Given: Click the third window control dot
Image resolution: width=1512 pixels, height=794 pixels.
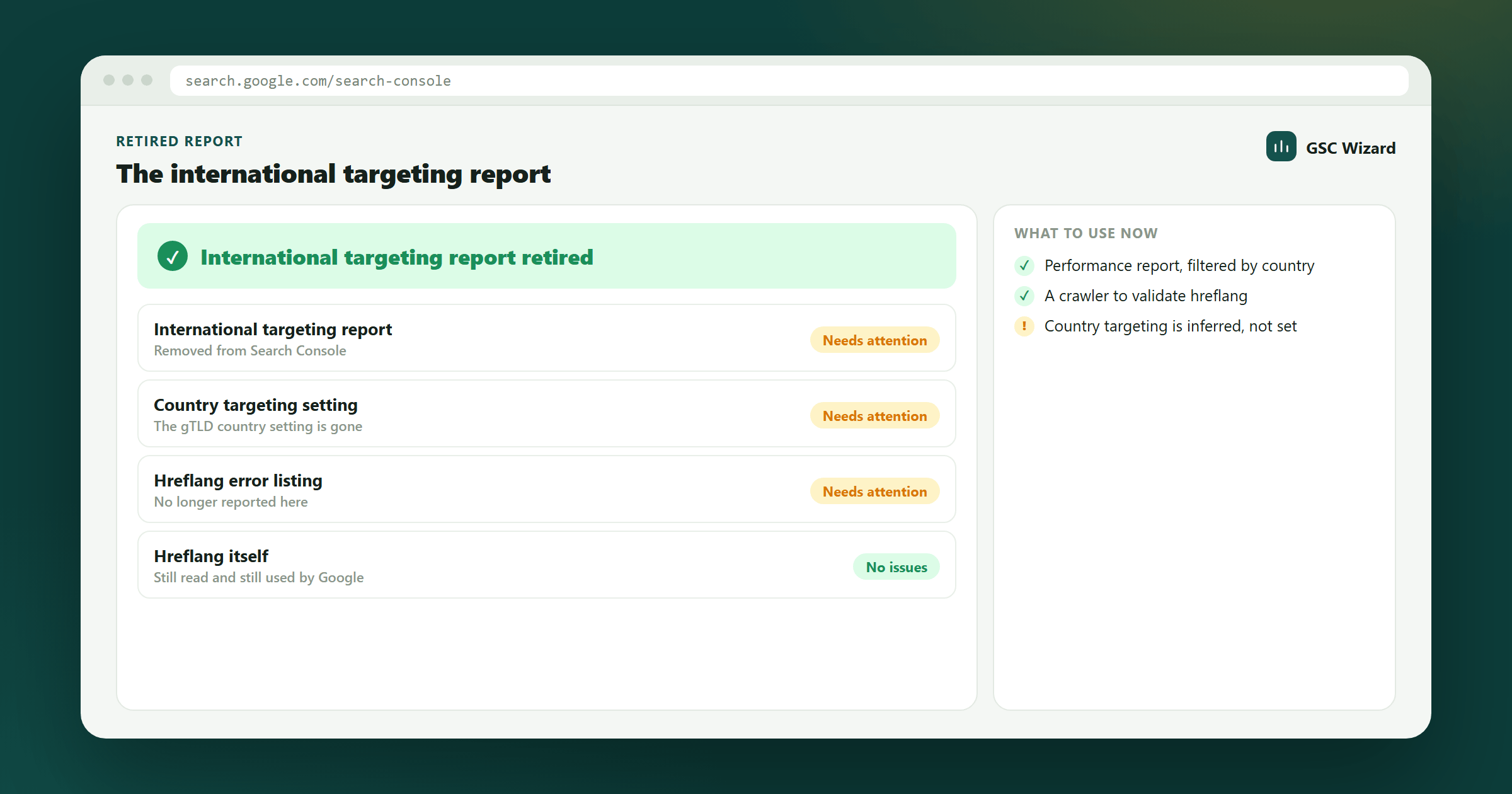Looking at the screenshot, I should pyautogui.click(x=147, y=80).
